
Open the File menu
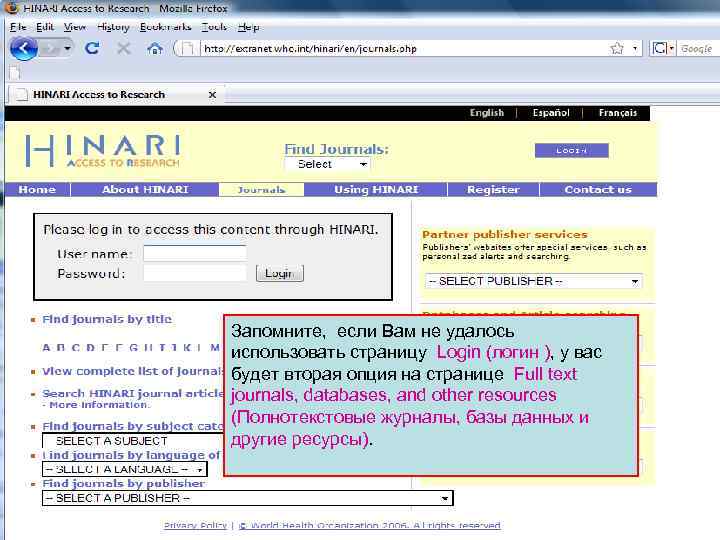(18, 27)
